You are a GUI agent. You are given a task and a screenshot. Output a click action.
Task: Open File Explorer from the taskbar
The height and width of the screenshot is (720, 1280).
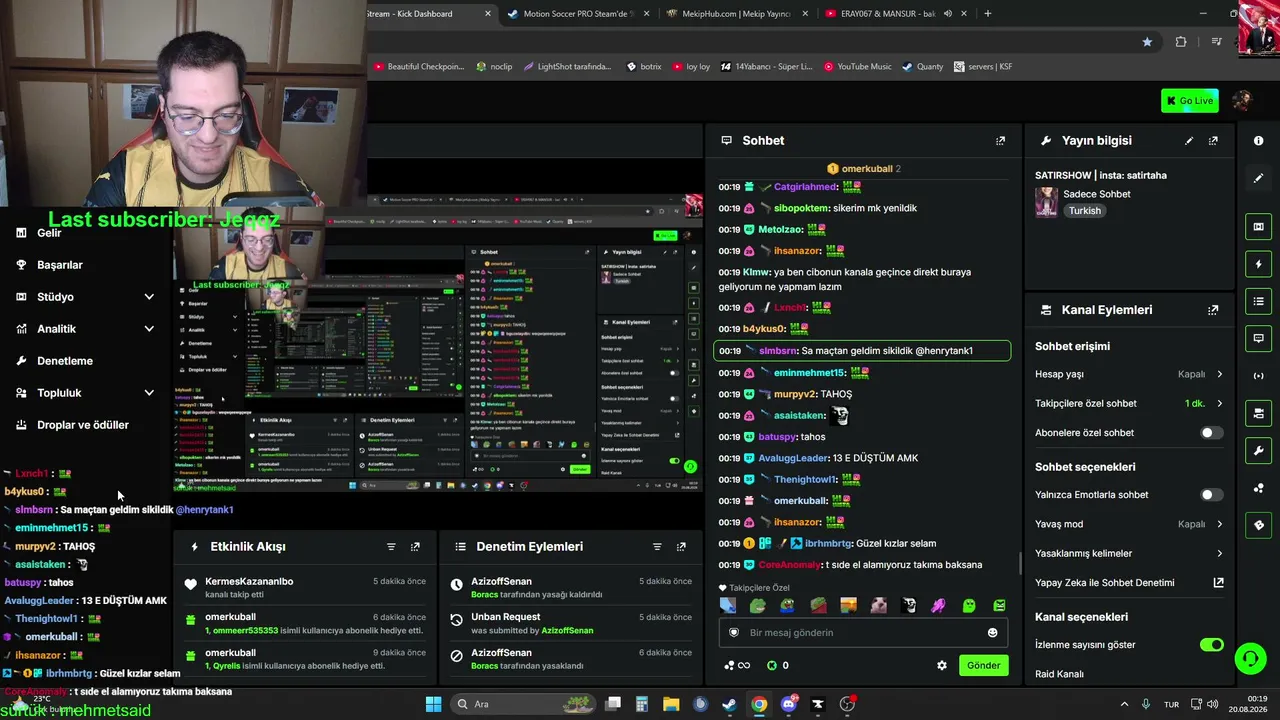point(671,704)
